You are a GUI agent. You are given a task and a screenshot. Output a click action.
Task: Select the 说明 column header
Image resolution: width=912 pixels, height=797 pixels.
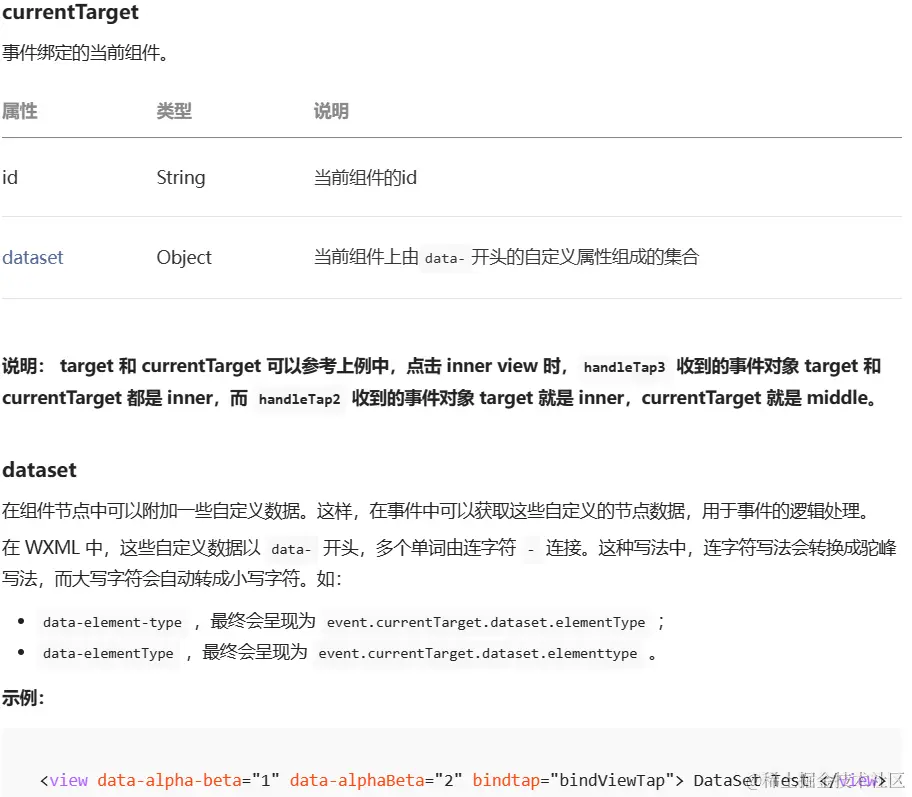point(331,111)
